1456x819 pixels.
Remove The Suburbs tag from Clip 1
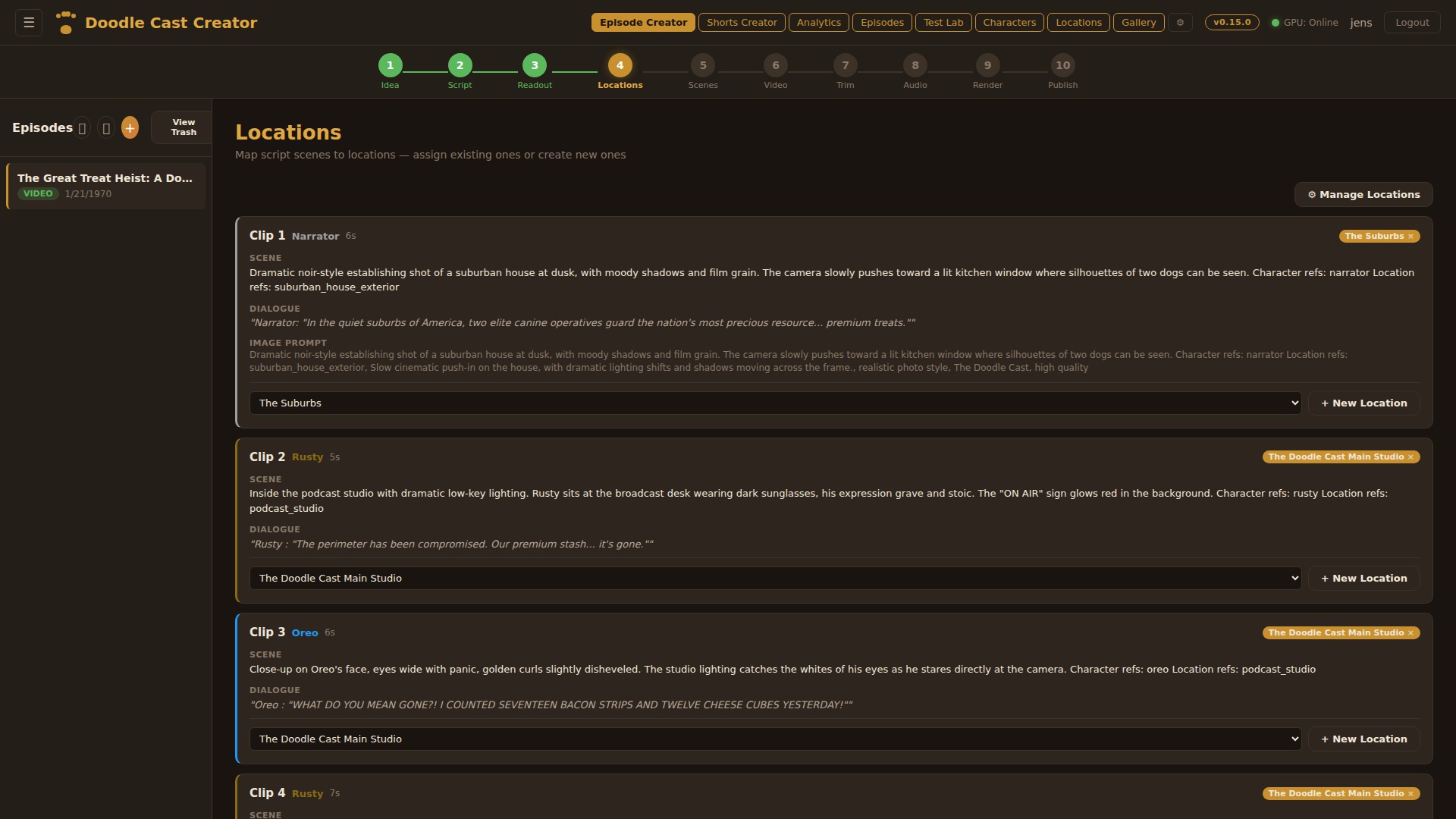(x=1412, y=236)
